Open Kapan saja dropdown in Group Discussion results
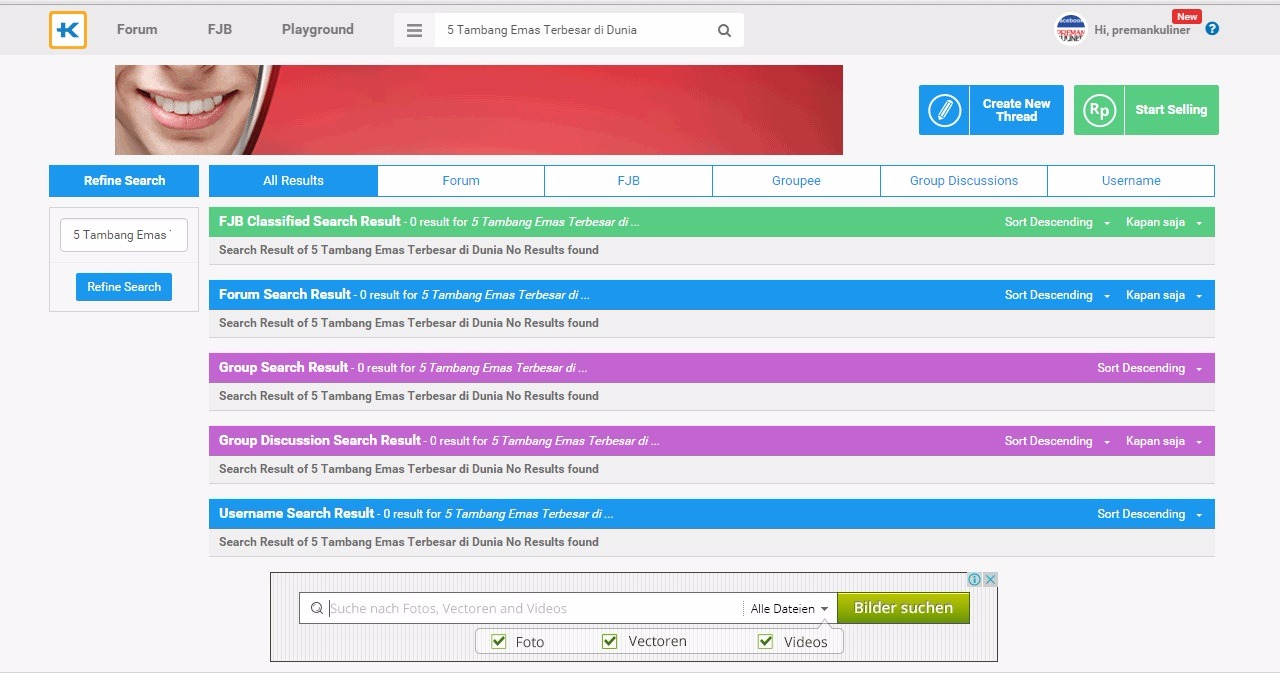1280x673 pixels. pyautogui.click(x=1164, y=441)
